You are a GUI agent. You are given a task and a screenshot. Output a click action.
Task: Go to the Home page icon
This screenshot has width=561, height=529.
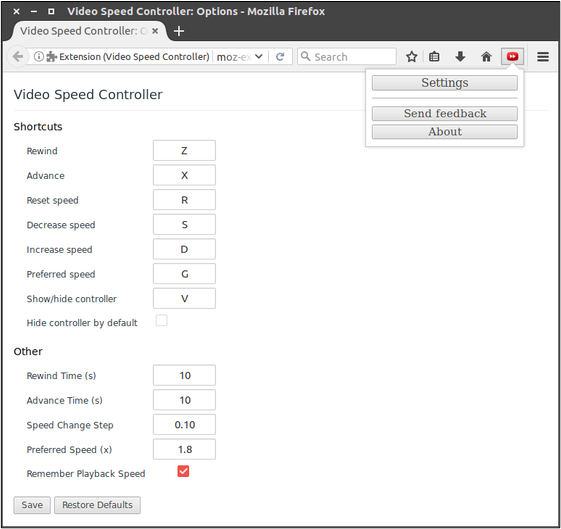pyautogui.click(x=486, y=57)
